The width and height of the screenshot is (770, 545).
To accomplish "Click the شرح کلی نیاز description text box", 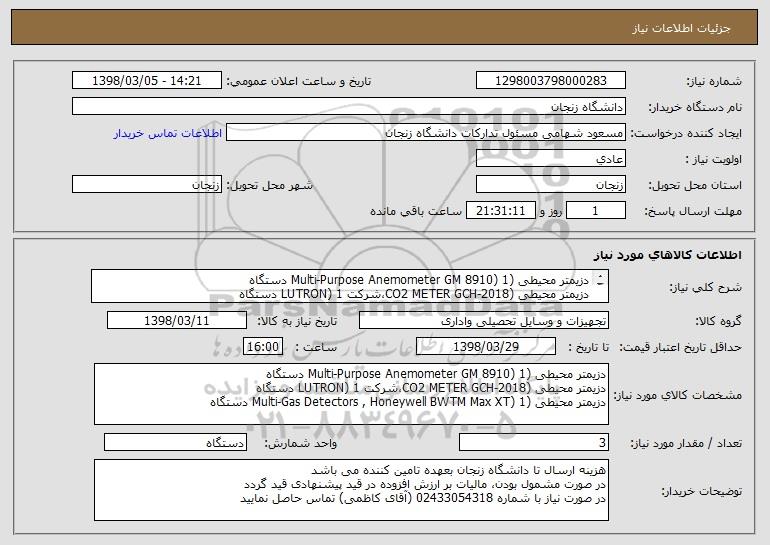I will 350,286.
